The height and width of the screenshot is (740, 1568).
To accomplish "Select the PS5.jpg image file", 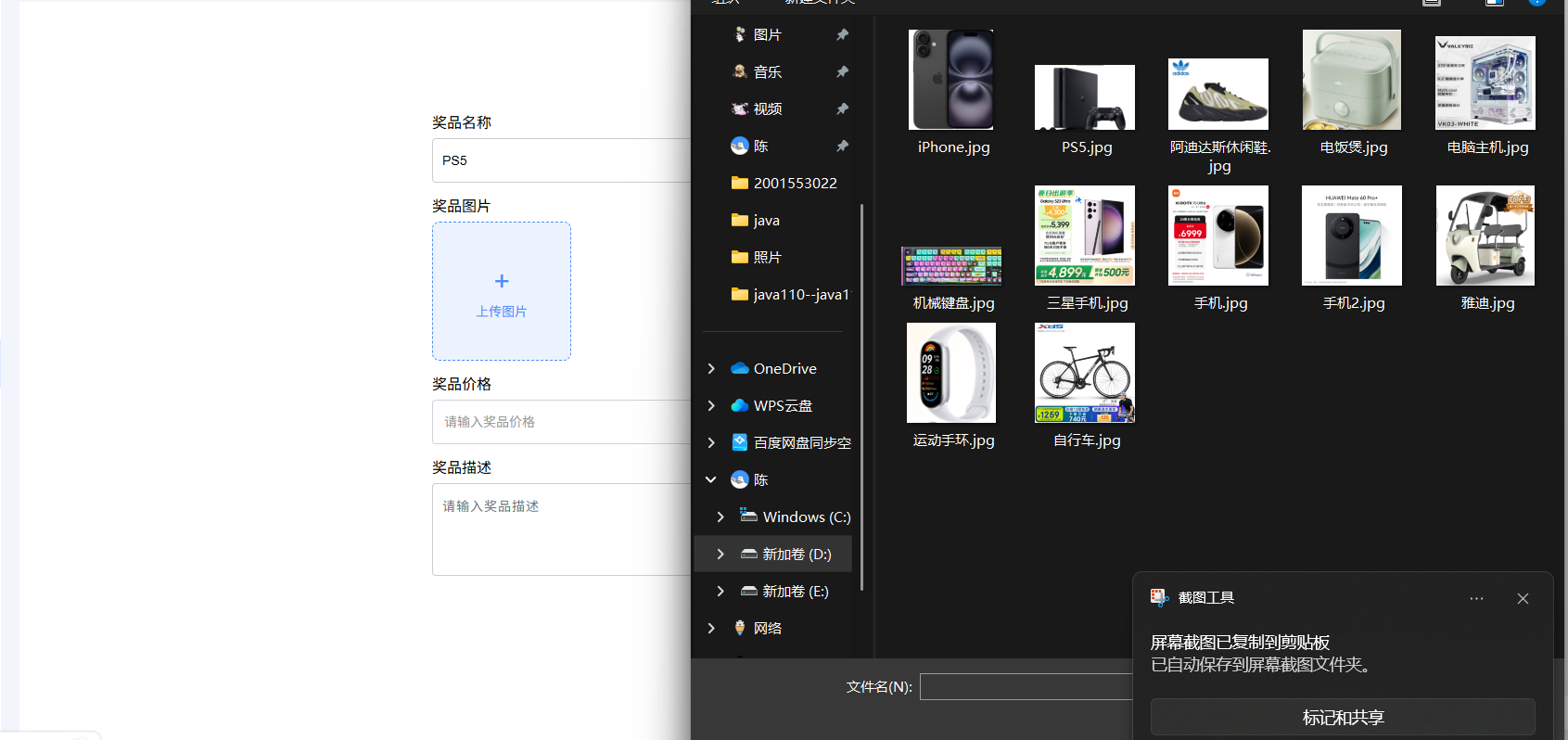I will pyautogui.click(x=1085, y=97).
